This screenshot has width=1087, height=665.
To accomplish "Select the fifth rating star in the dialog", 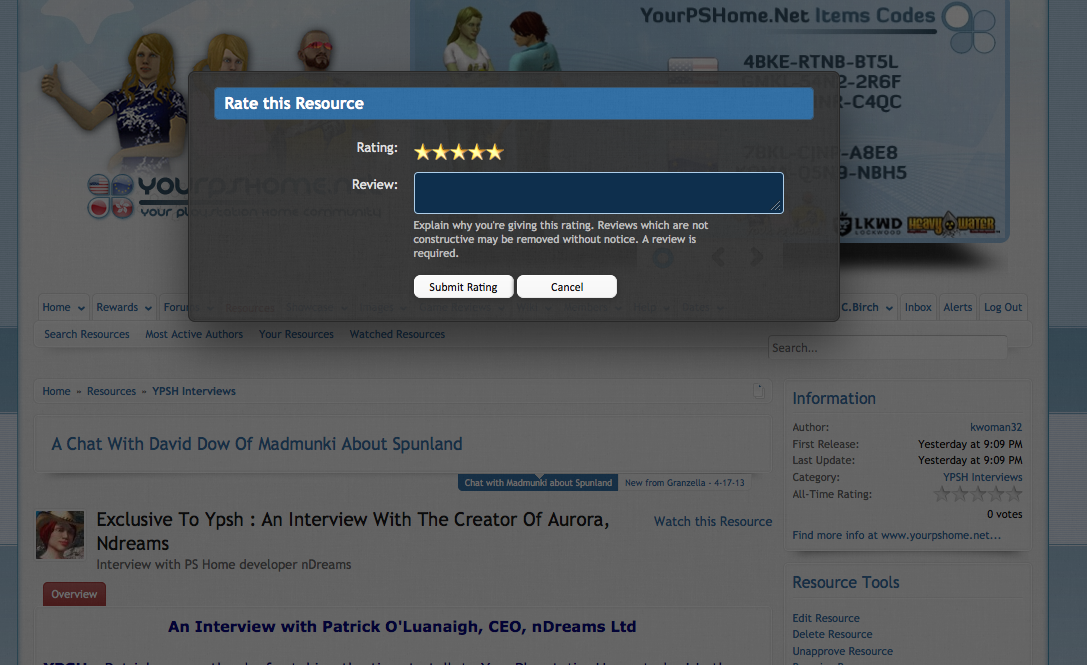I will (x=494, y=152).
